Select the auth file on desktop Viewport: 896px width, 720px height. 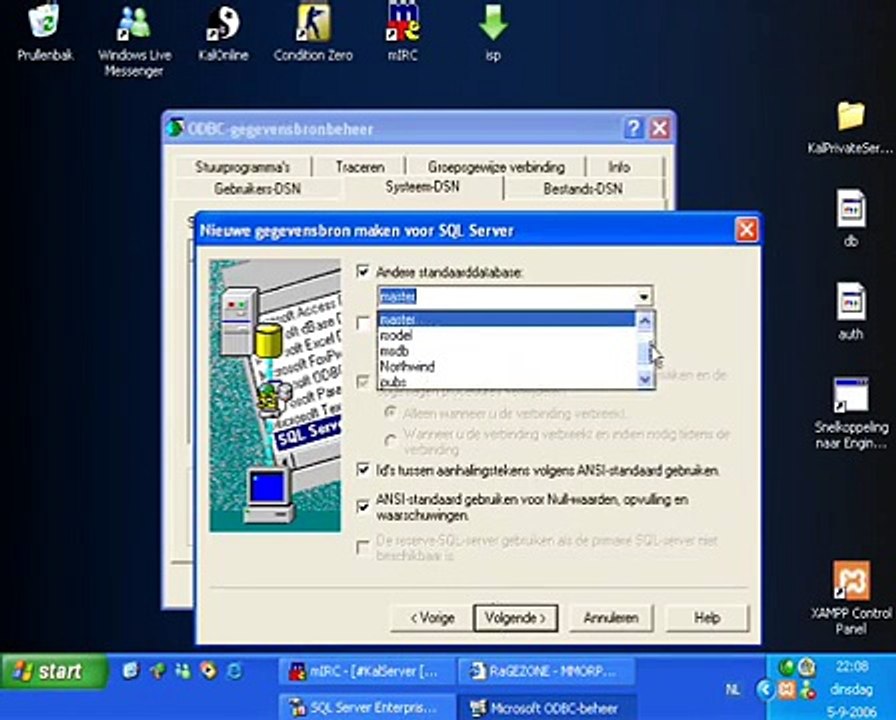[x=851, y=311]
